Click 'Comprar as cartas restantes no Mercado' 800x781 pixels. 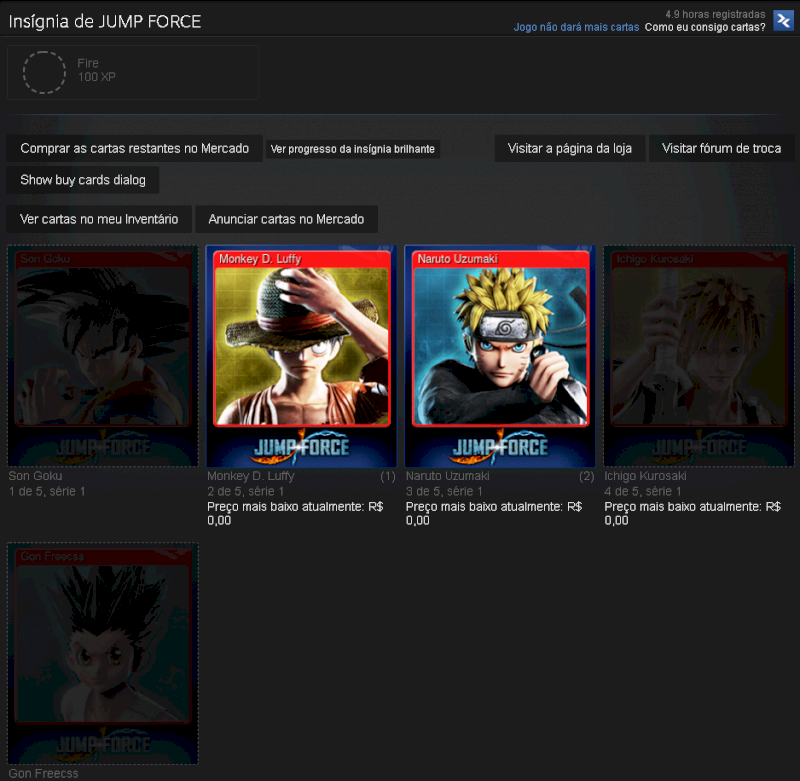(135, 149)
